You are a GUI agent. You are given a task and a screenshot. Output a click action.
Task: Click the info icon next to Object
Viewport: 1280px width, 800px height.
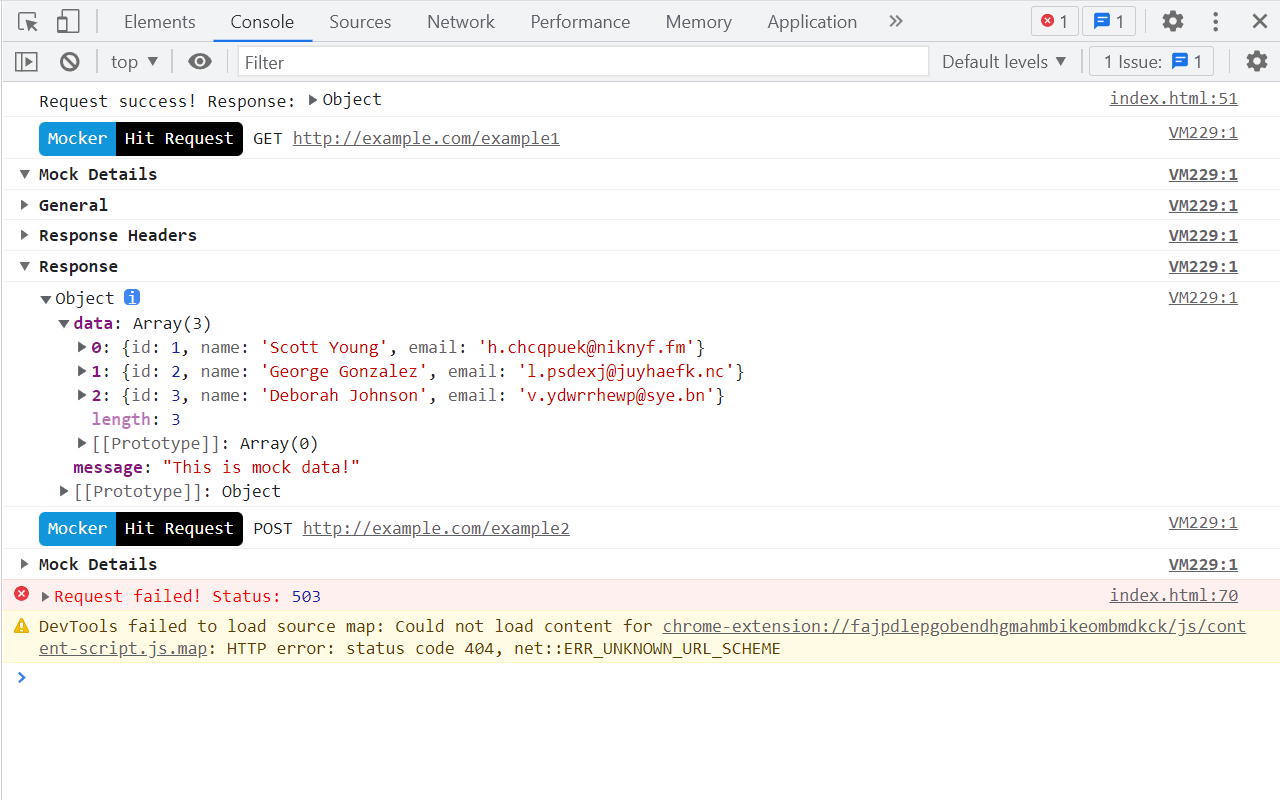coord(131,297)
